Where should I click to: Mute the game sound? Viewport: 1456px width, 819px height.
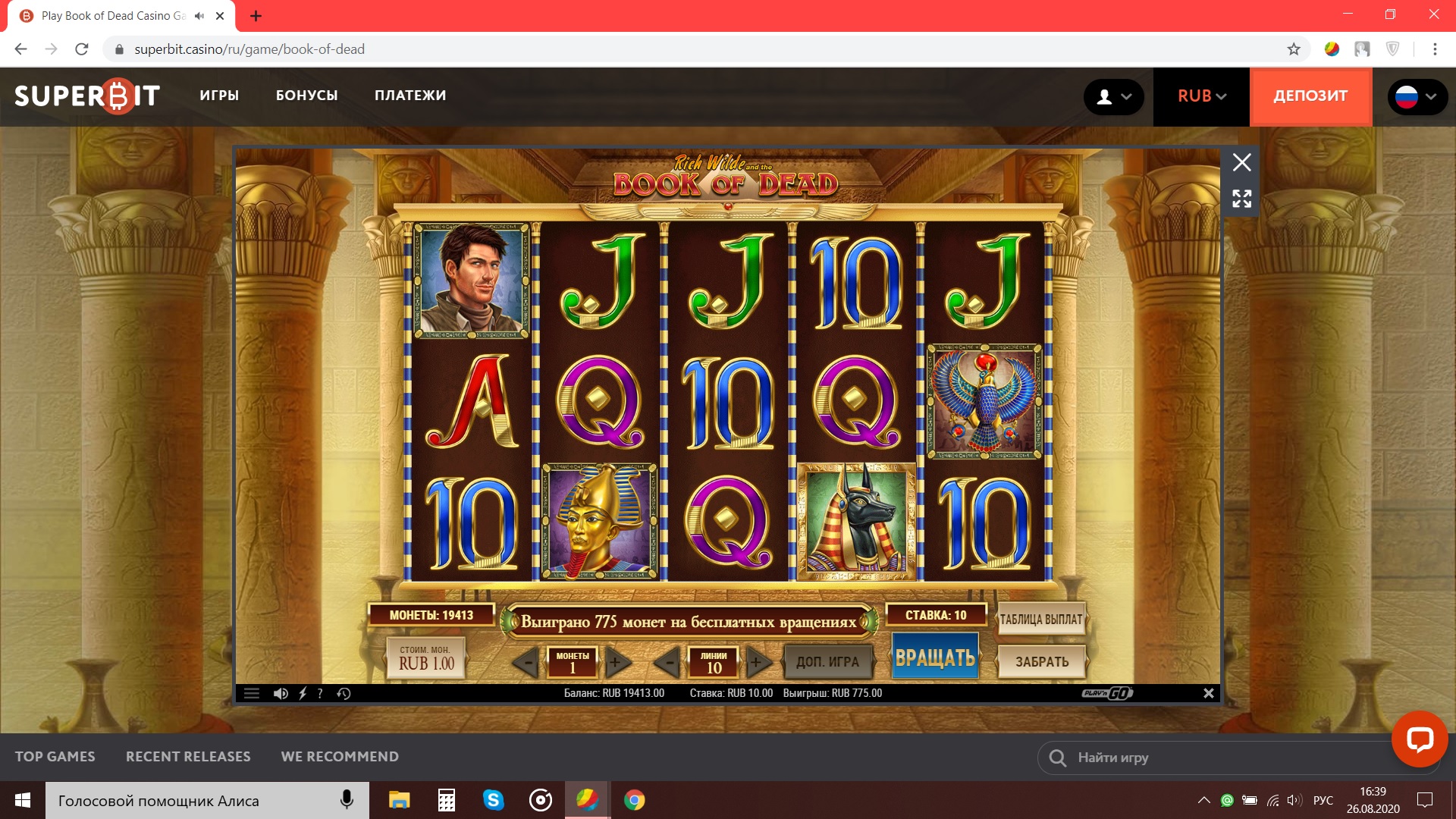281,693
